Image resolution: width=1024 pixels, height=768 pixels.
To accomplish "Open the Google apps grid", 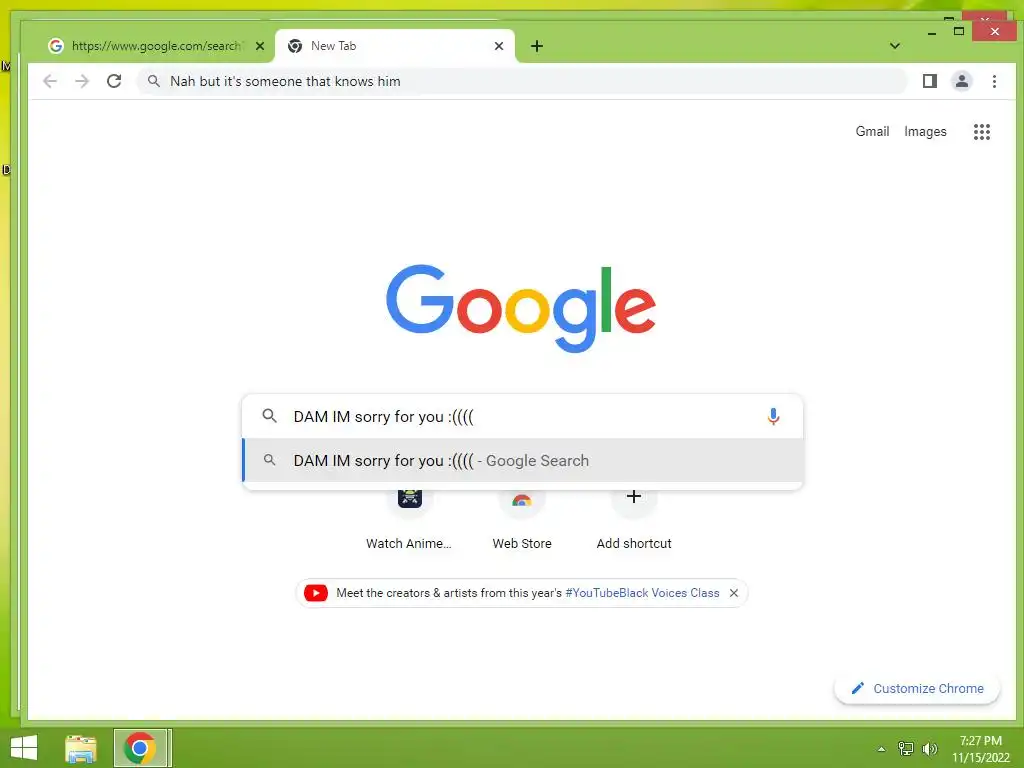I will click(982, 132).
